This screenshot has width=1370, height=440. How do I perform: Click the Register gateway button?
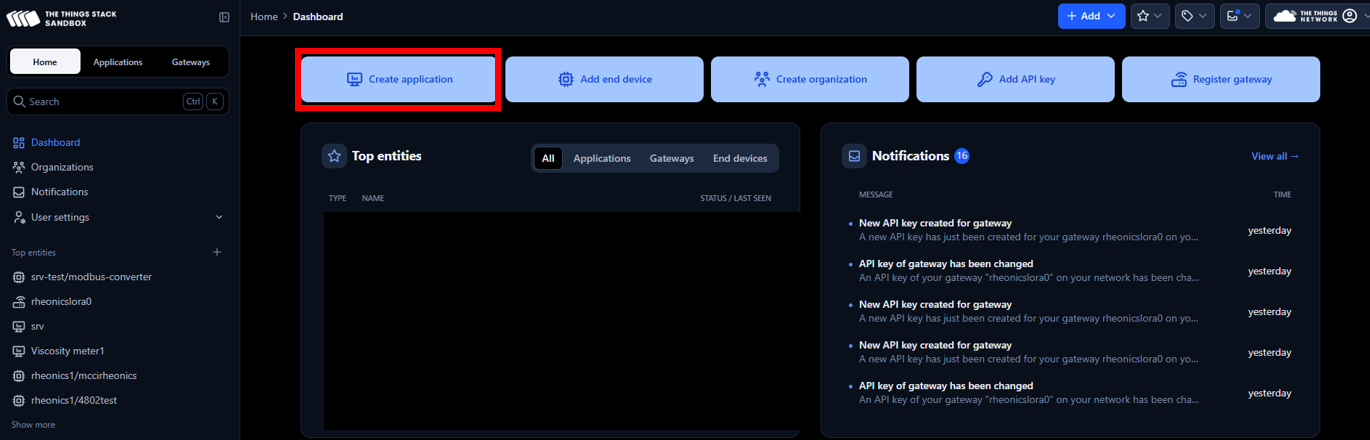pos(1221,79)
